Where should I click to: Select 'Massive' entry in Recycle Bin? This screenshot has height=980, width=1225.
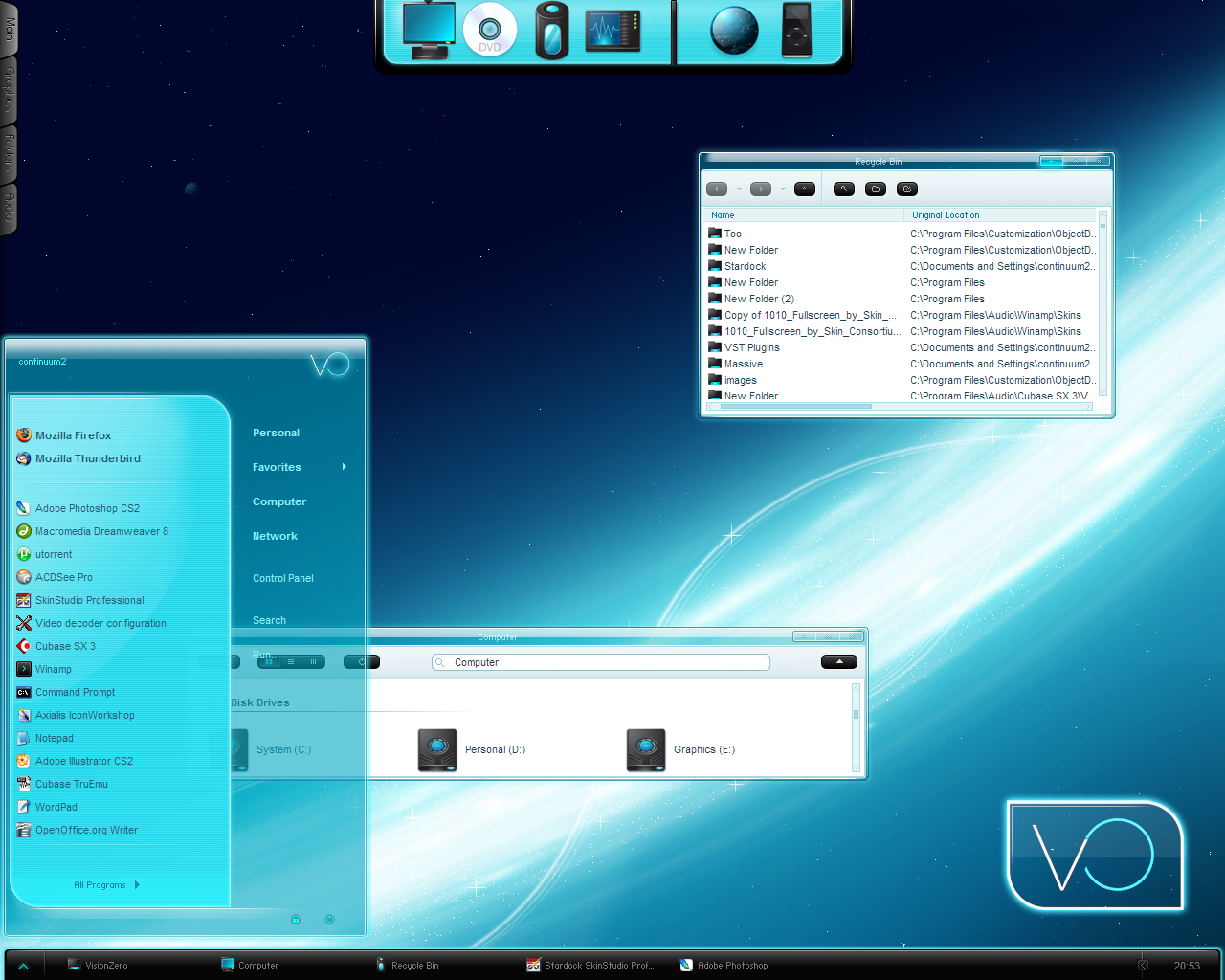[x=744, y=365]
